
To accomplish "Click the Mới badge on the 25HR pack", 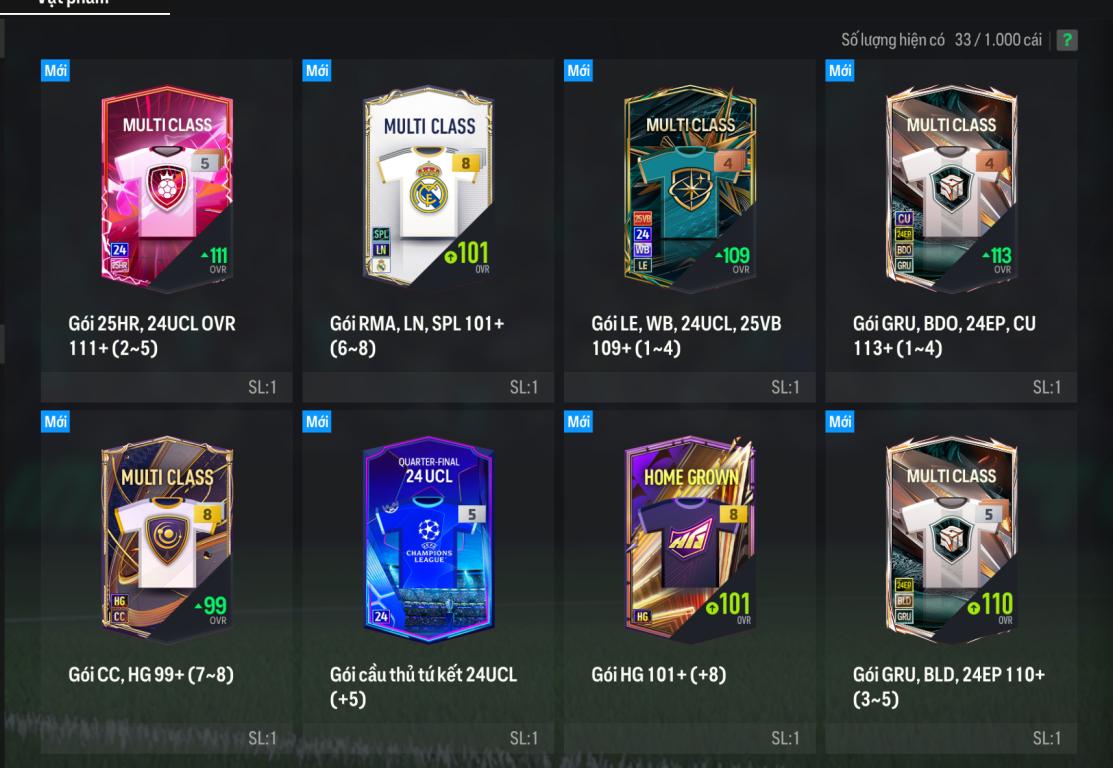I will click(x=55, y=70).
